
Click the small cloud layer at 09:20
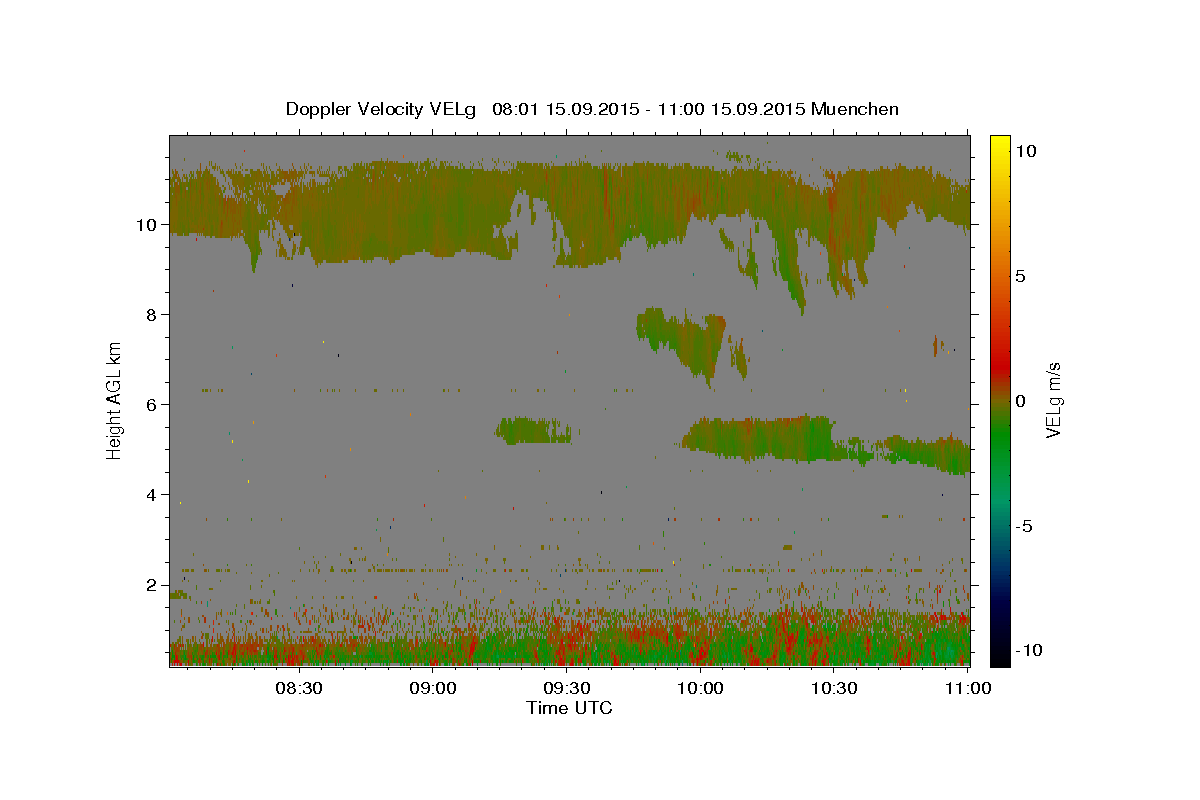click(534, 431)
